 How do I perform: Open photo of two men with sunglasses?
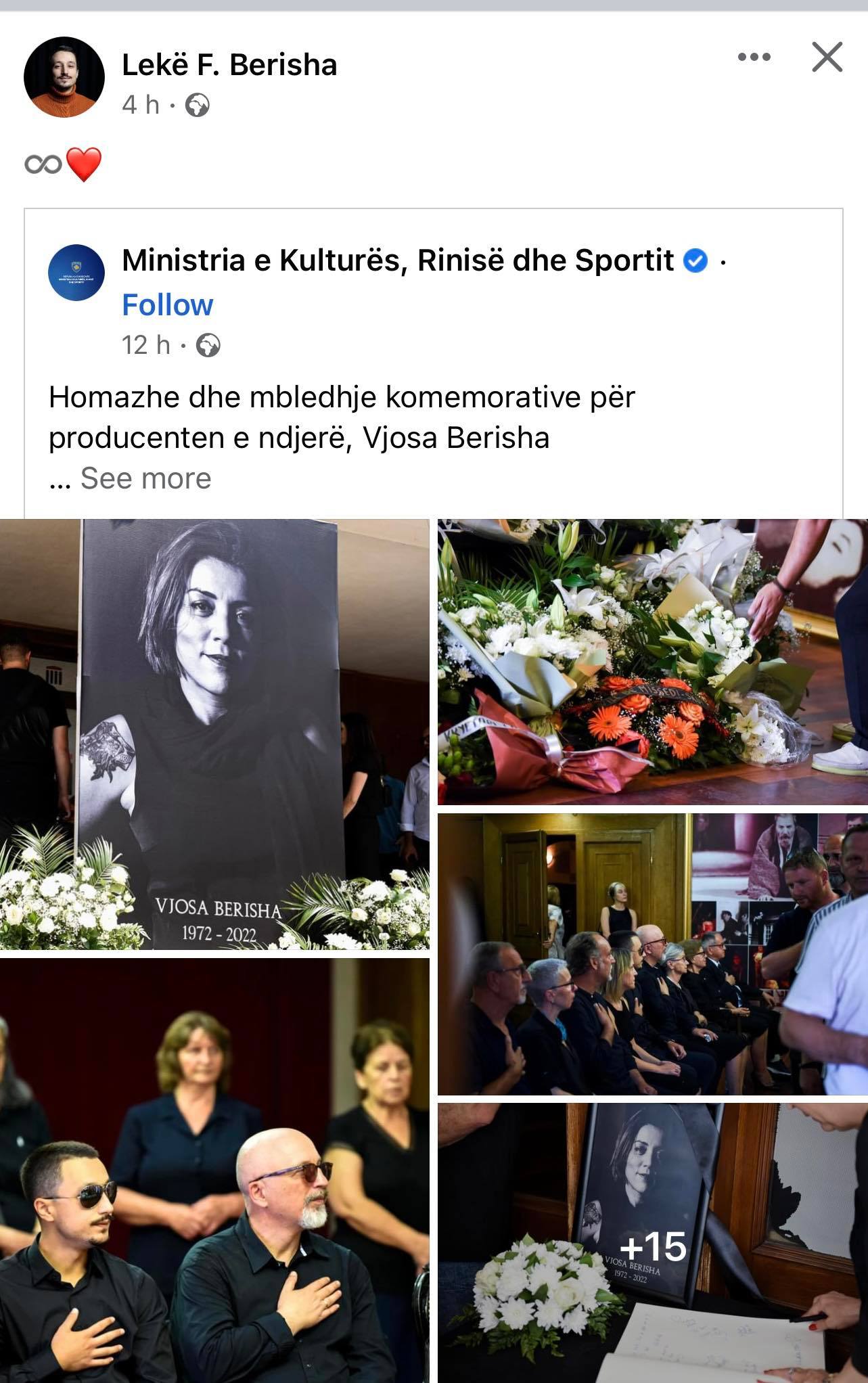pyautogui.click(x=214, y=1171)
